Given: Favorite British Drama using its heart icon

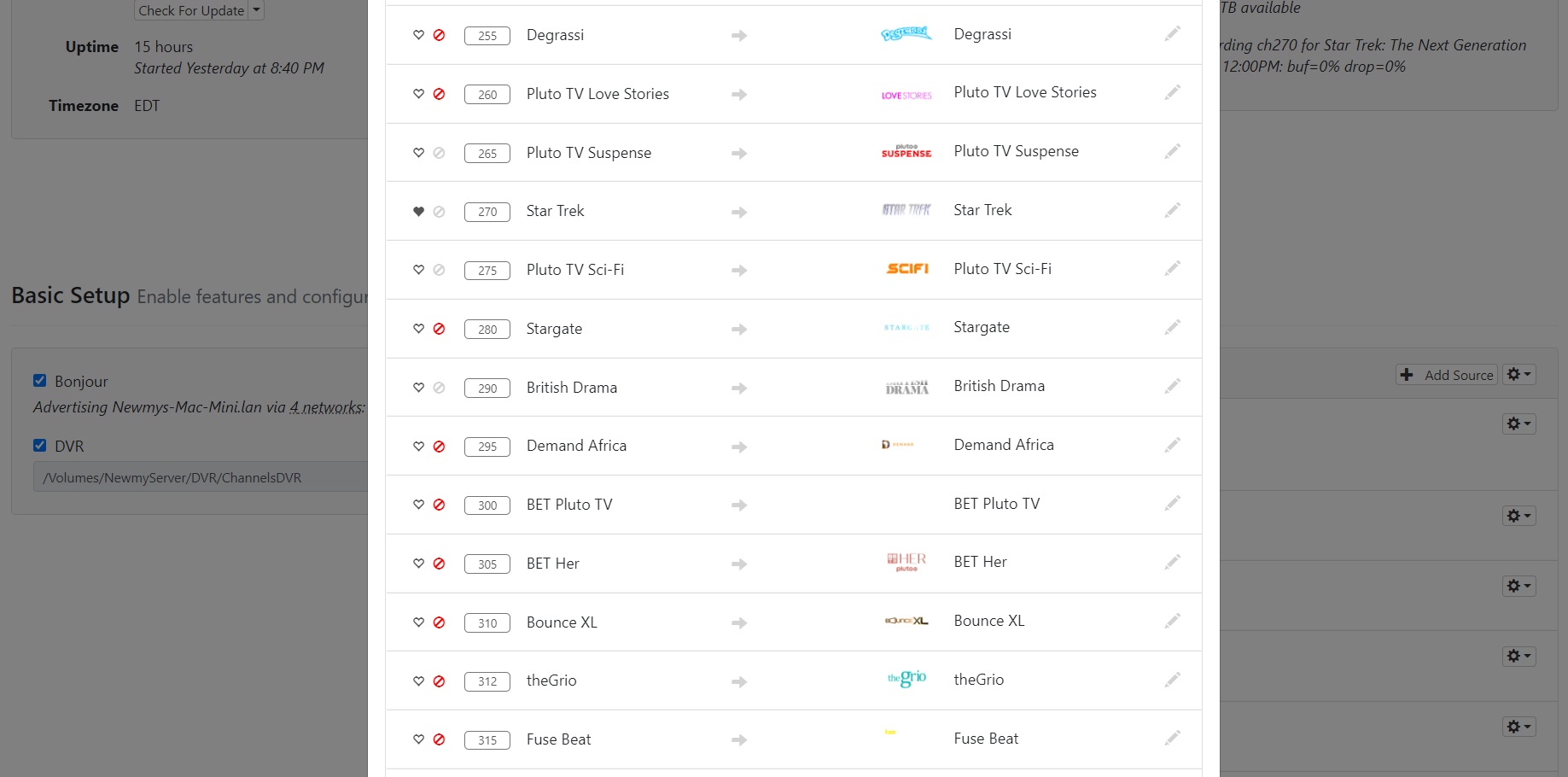Looking at the screenshot, I should pos(418,387).
